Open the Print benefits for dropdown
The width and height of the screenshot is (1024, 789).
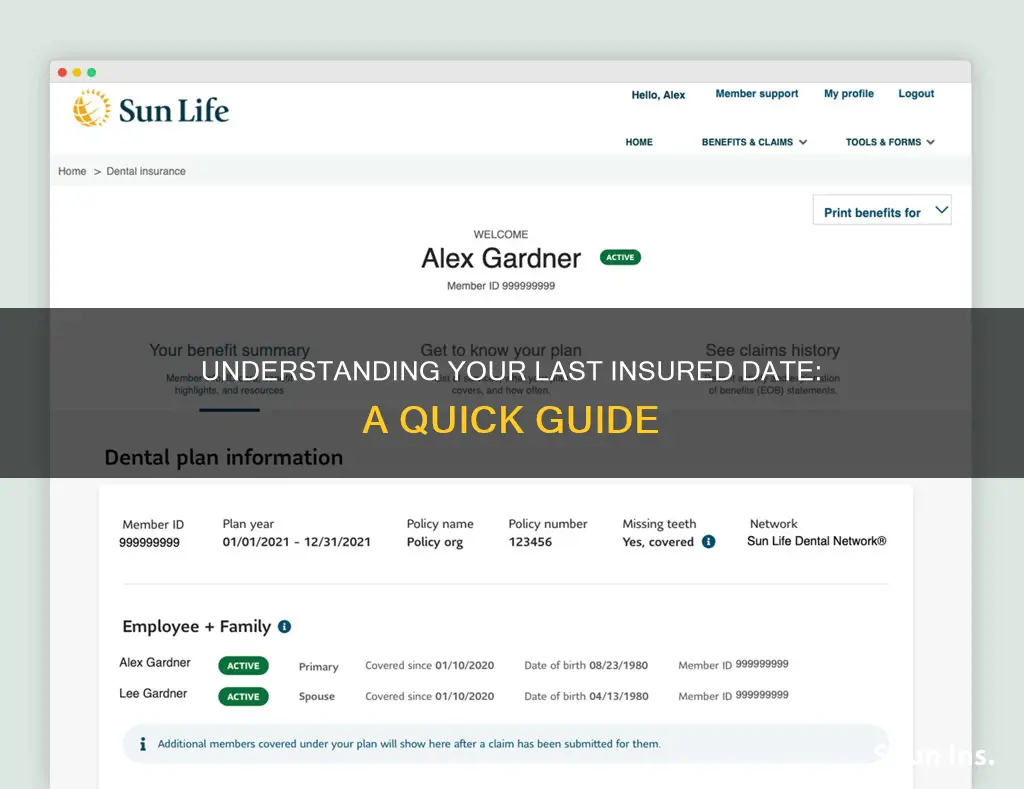[x=882, y=210]
